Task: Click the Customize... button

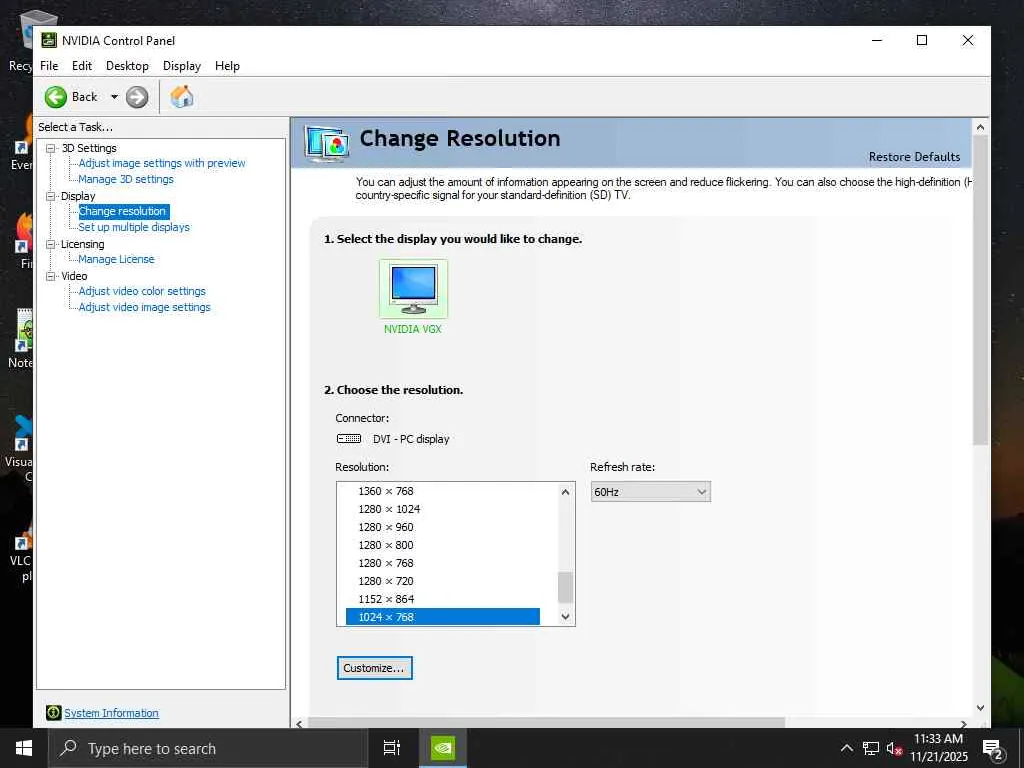Action: pos(375,668)
